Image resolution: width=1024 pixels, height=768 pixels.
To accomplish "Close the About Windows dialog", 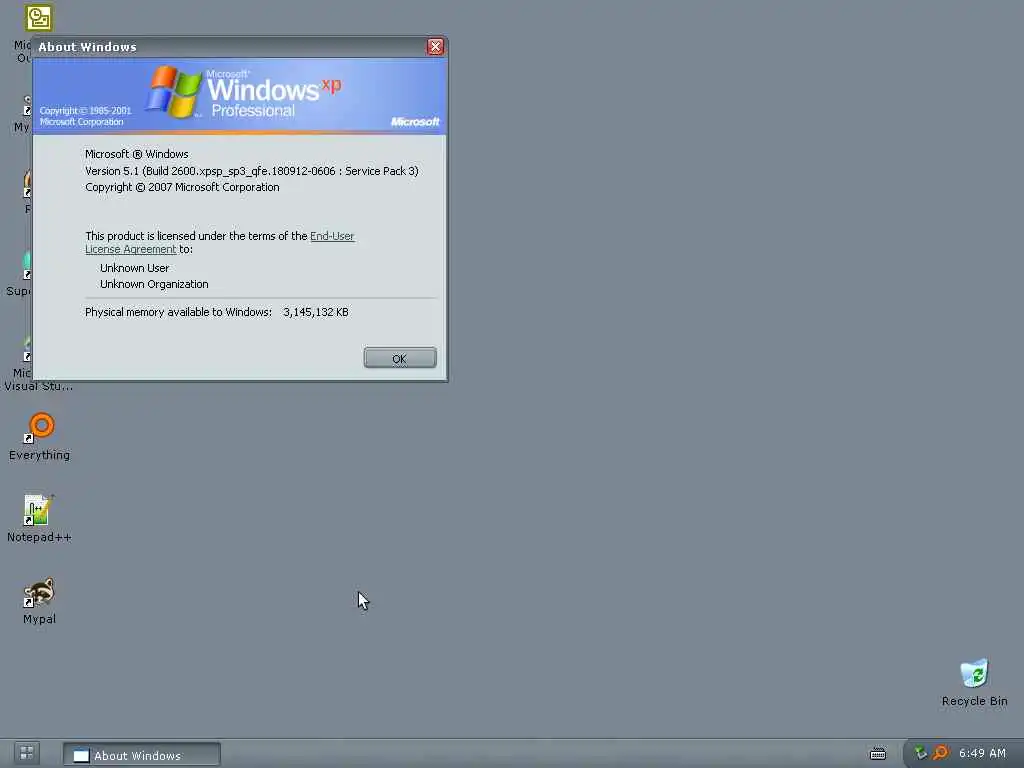I will (435, 46).
